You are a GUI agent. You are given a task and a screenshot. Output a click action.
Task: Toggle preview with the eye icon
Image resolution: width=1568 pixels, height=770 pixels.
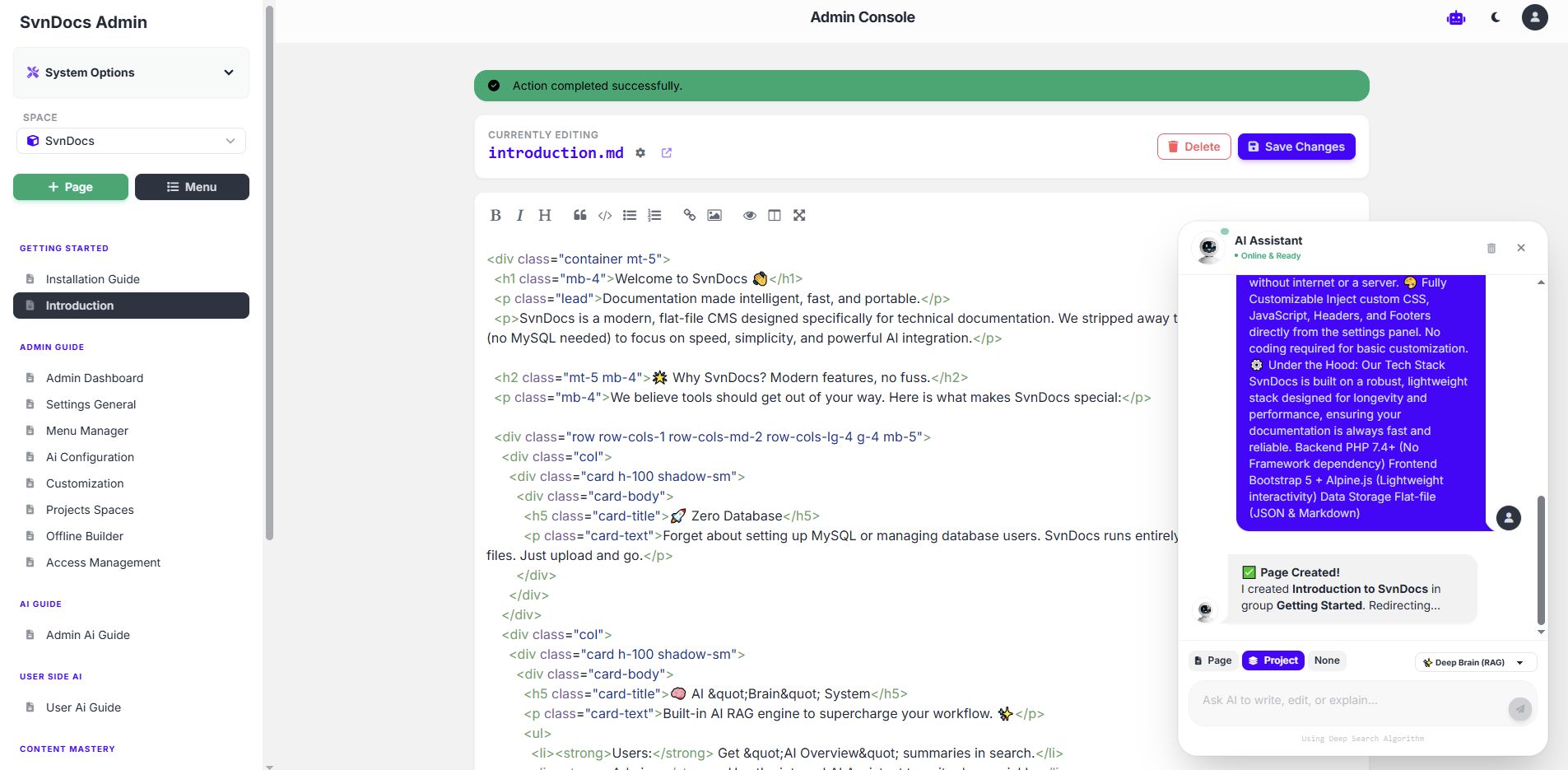click(750, 215)
